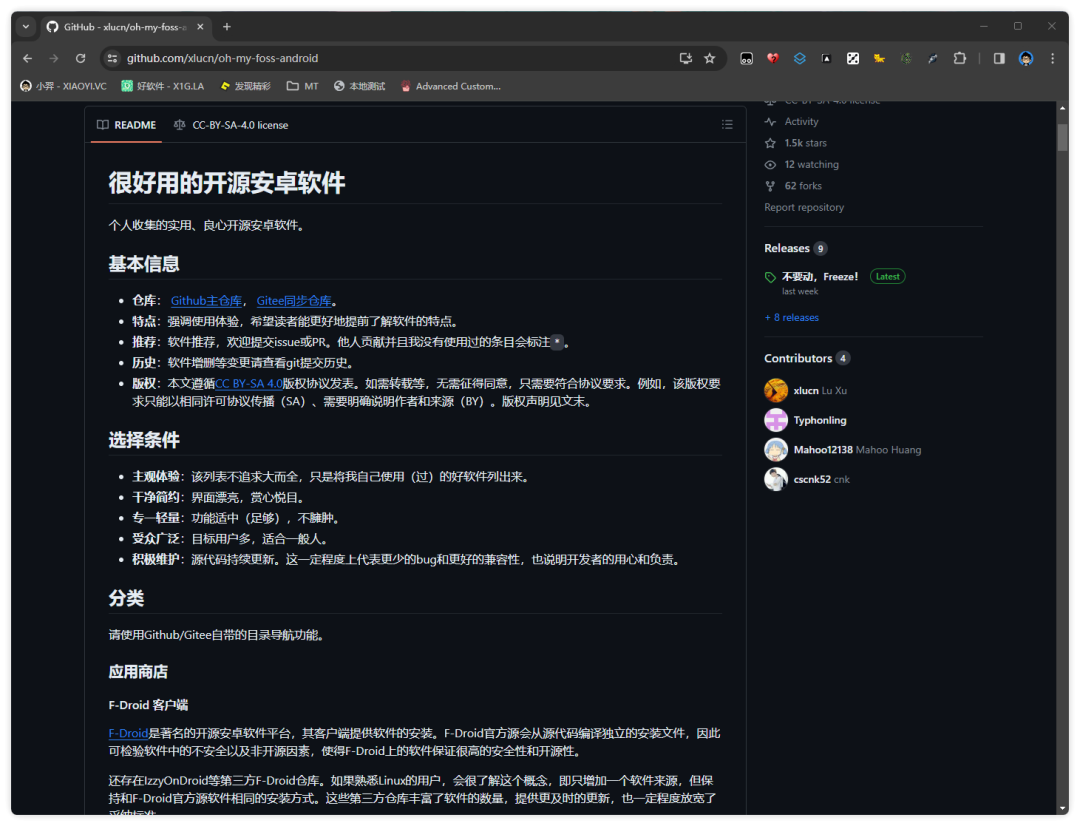Click the README book icon

pyautogui.click(x=101, y=124)
